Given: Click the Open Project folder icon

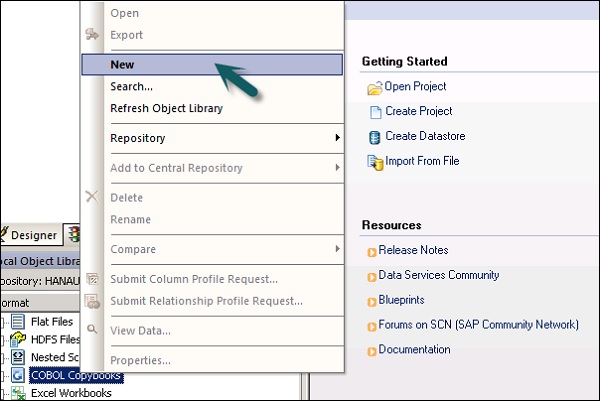Looking at the screenshot, I should point(375,88).
